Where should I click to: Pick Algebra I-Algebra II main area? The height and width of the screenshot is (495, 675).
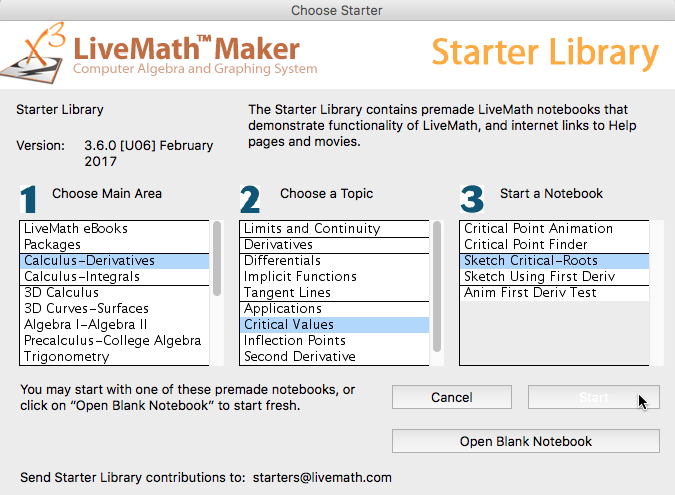point(115,325)
